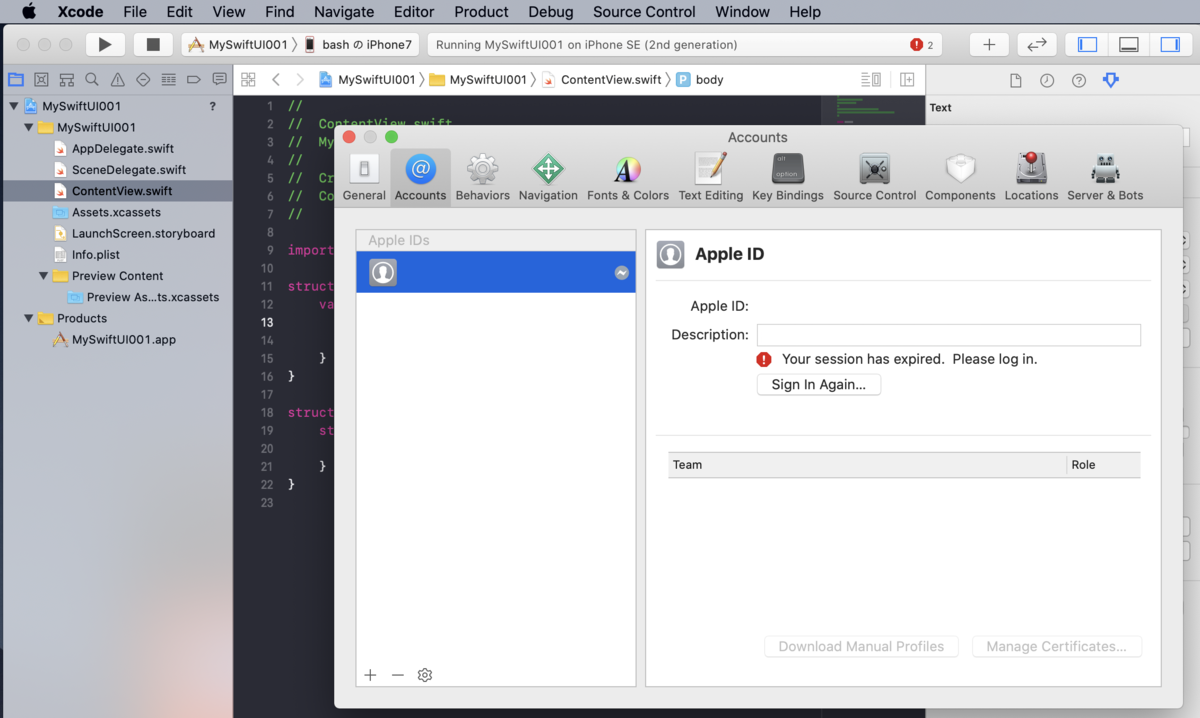Go back in editor history

276,79
